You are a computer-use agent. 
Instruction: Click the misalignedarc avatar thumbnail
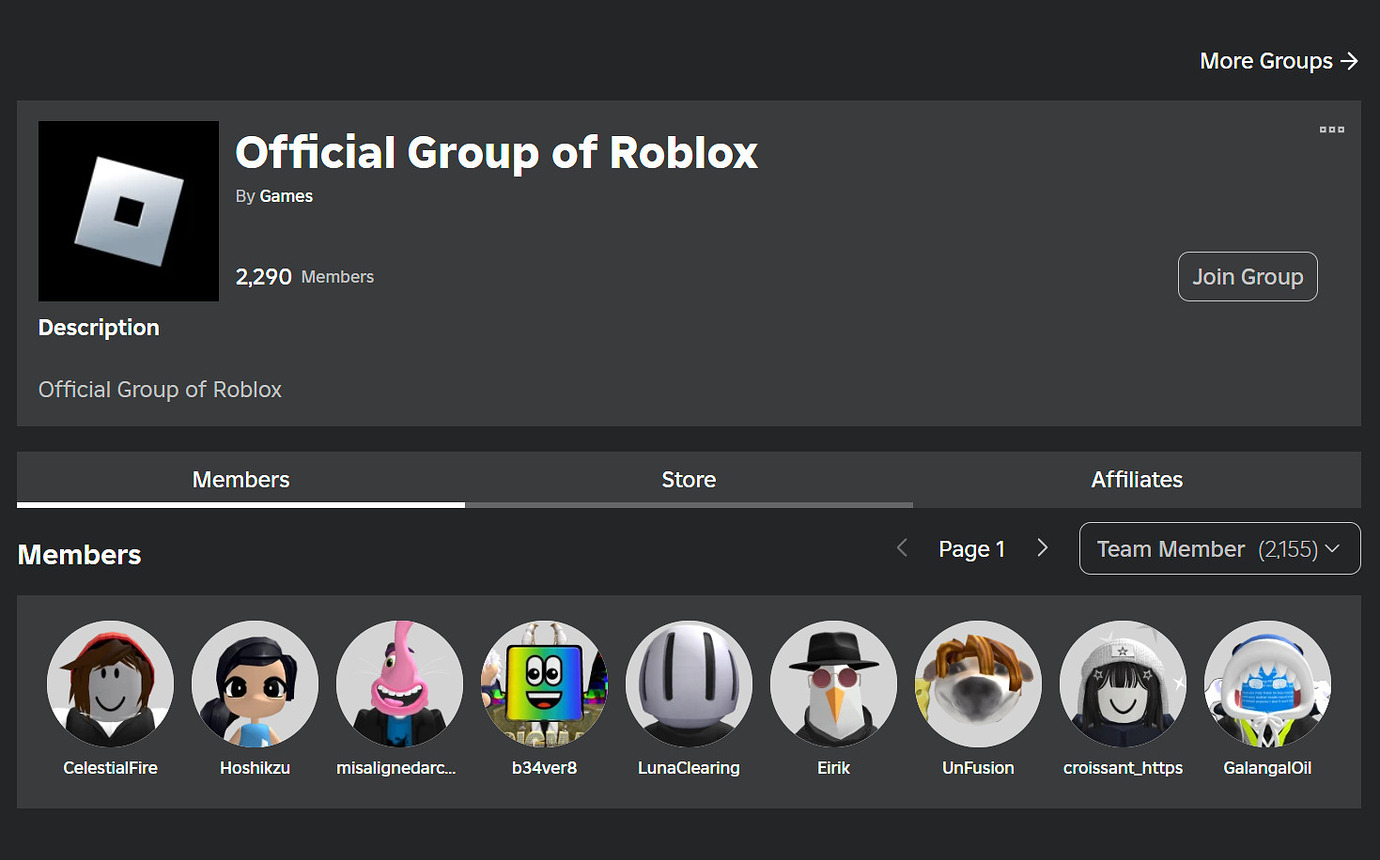coord(399,684)
